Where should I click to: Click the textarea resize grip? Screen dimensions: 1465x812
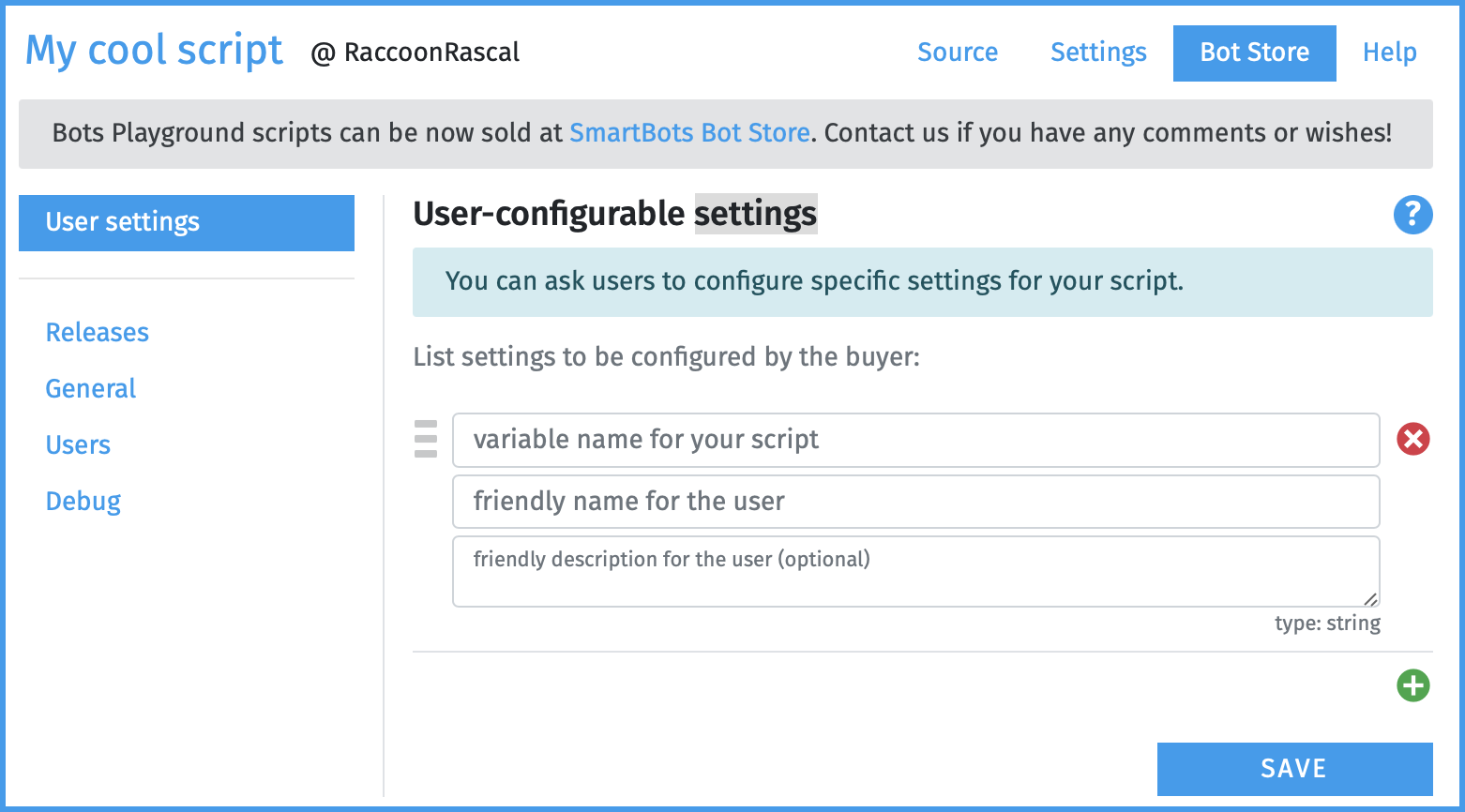1370,598
